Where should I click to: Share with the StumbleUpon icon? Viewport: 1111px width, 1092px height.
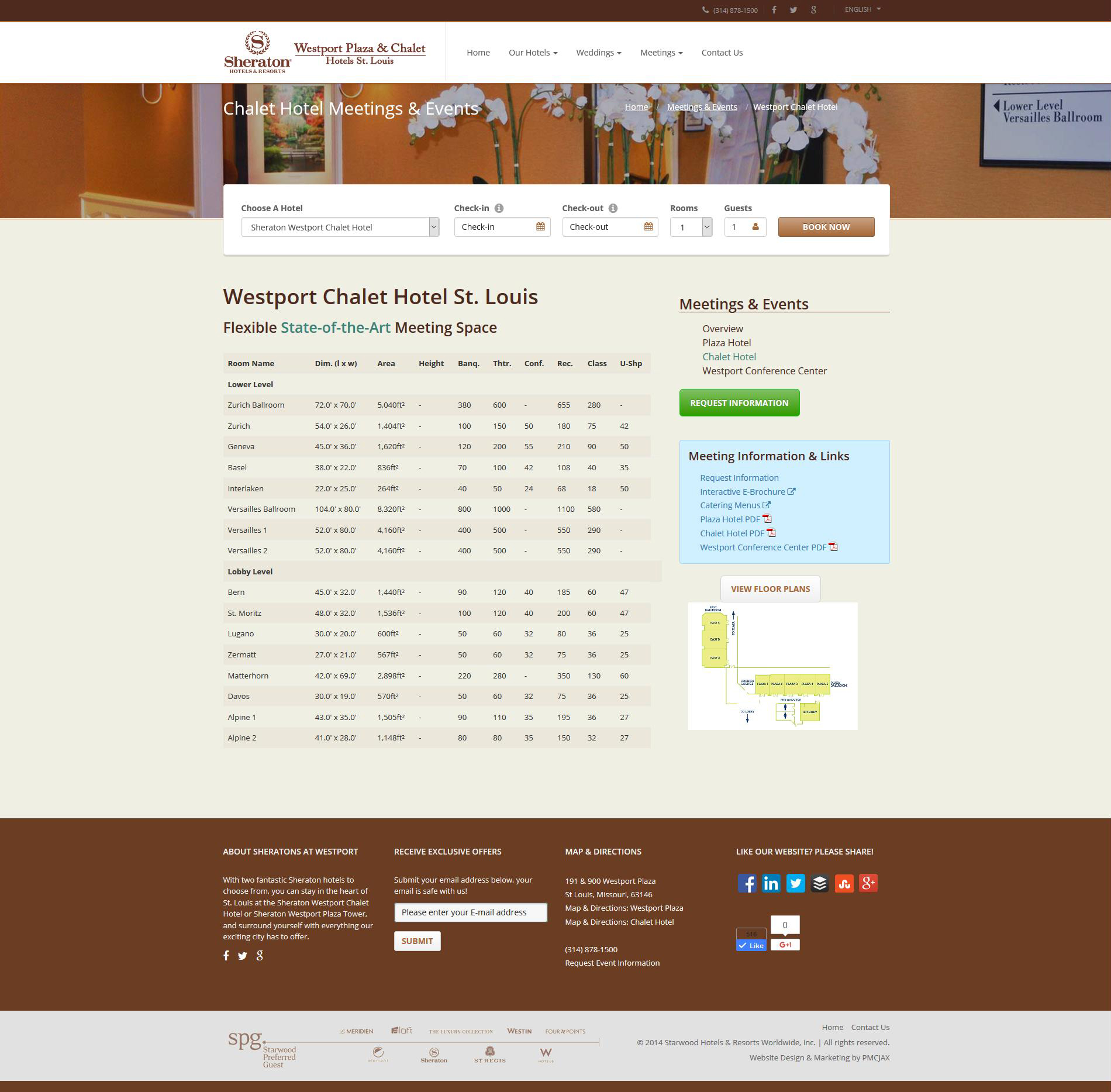tap(844, 883)
